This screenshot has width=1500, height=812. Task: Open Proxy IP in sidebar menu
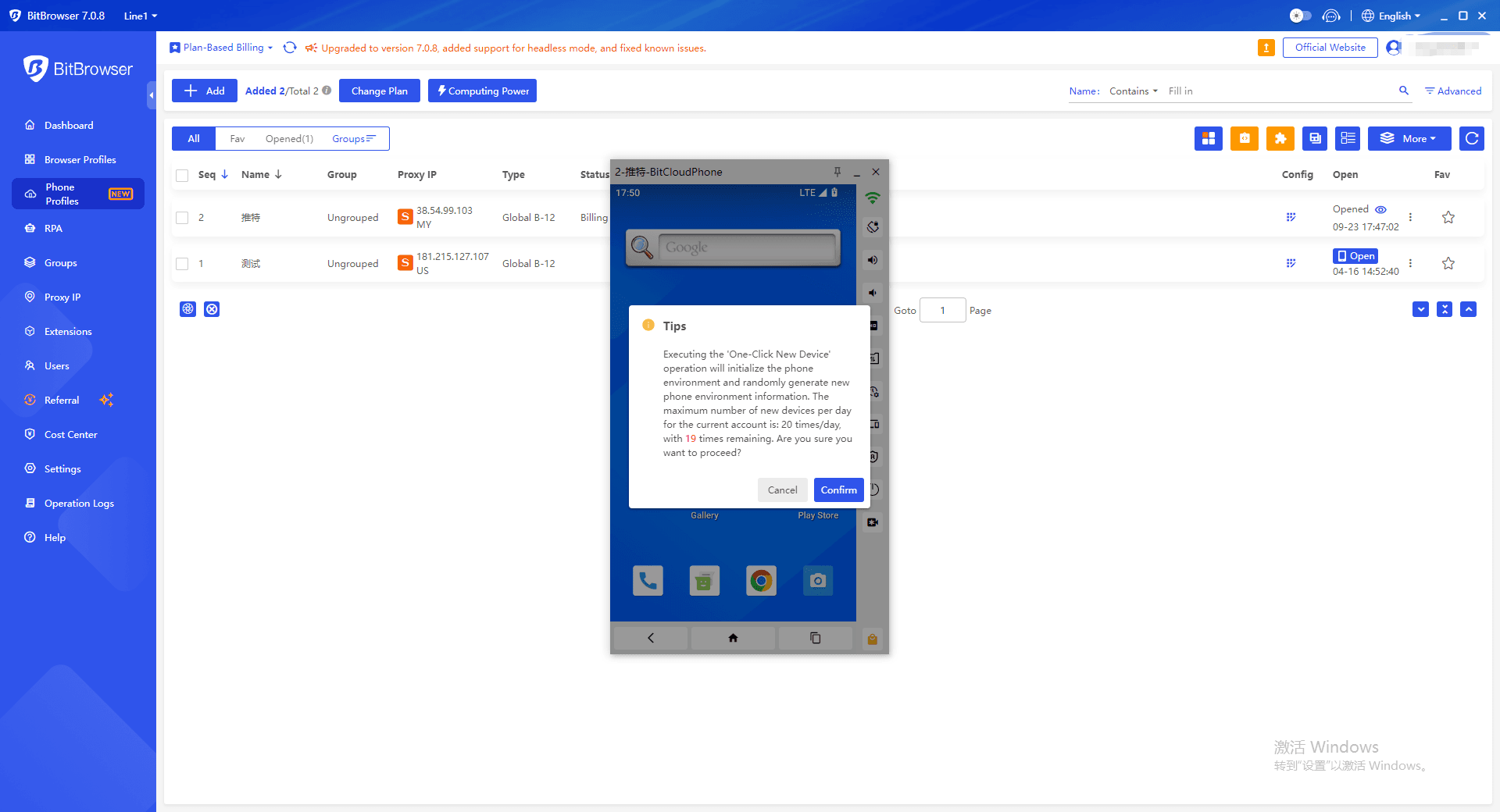[62, 297]
